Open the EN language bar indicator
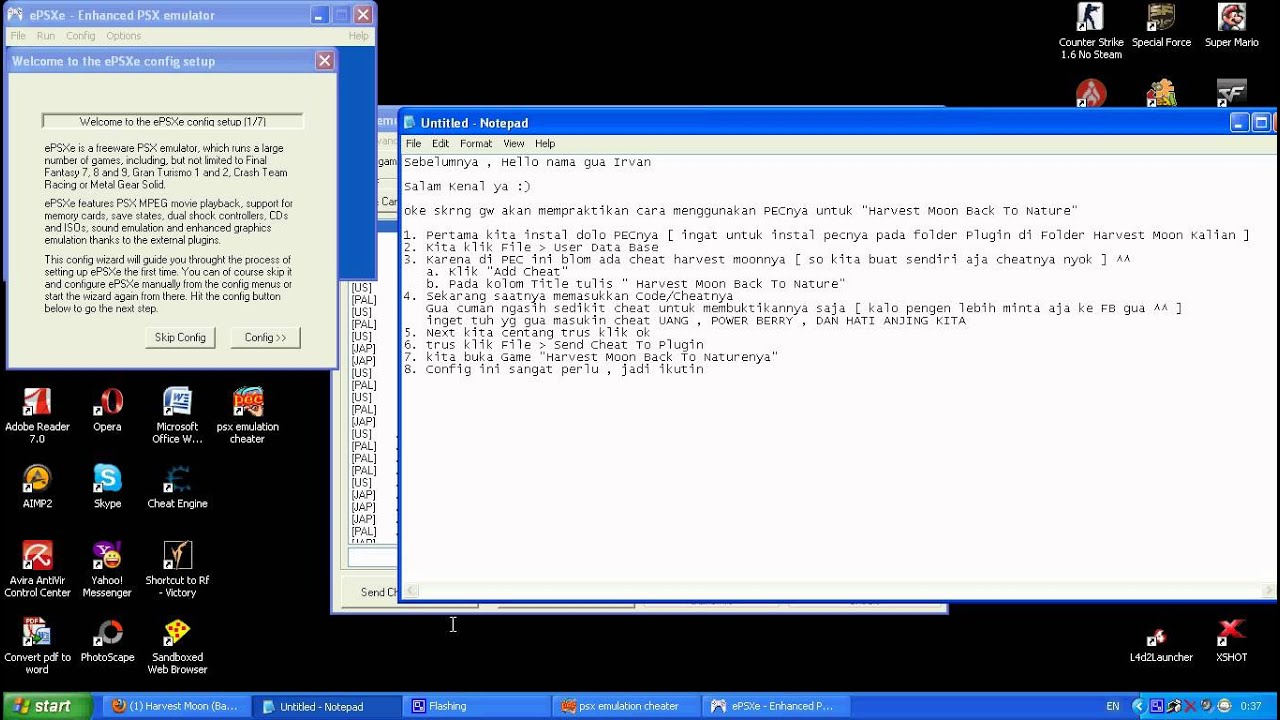 [x=1113, y=706]
